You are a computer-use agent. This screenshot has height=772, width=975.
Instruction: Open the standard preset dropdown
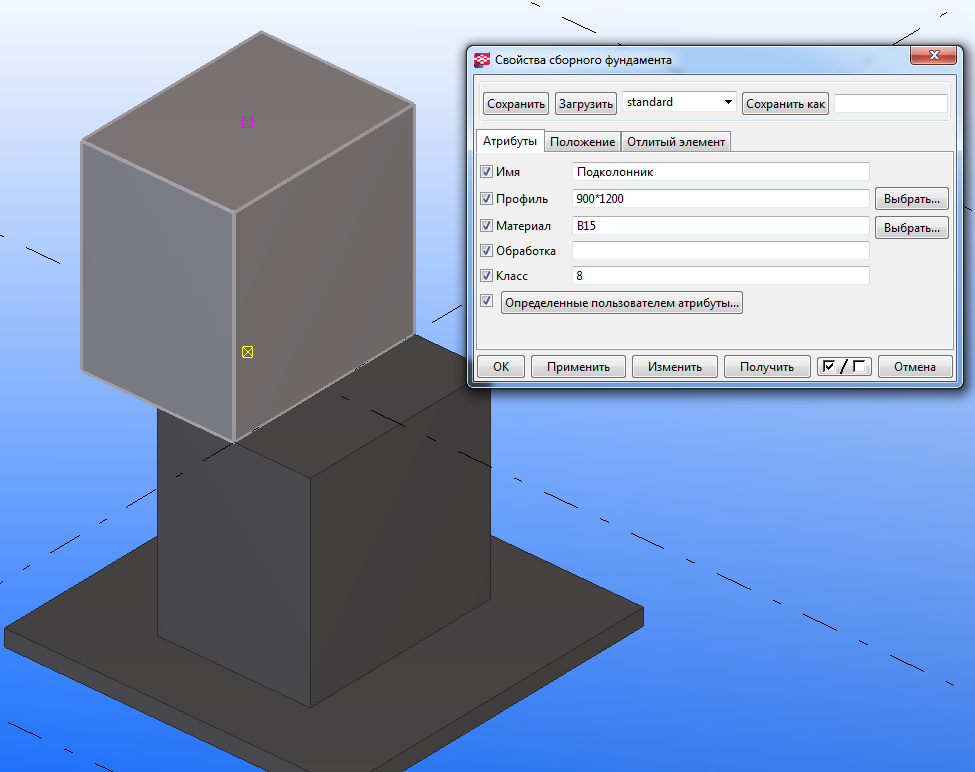pos(679,103)
